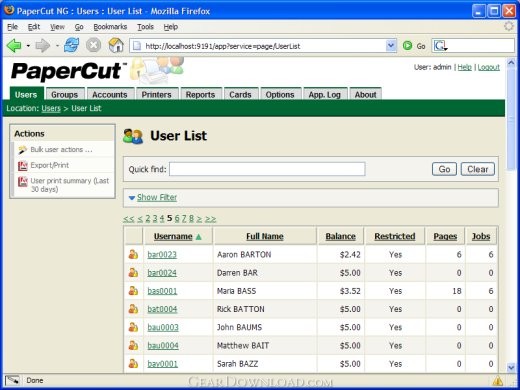Click the green Go icon beside the address bar
The image size is (520, 390).
[x=407, y=45]
